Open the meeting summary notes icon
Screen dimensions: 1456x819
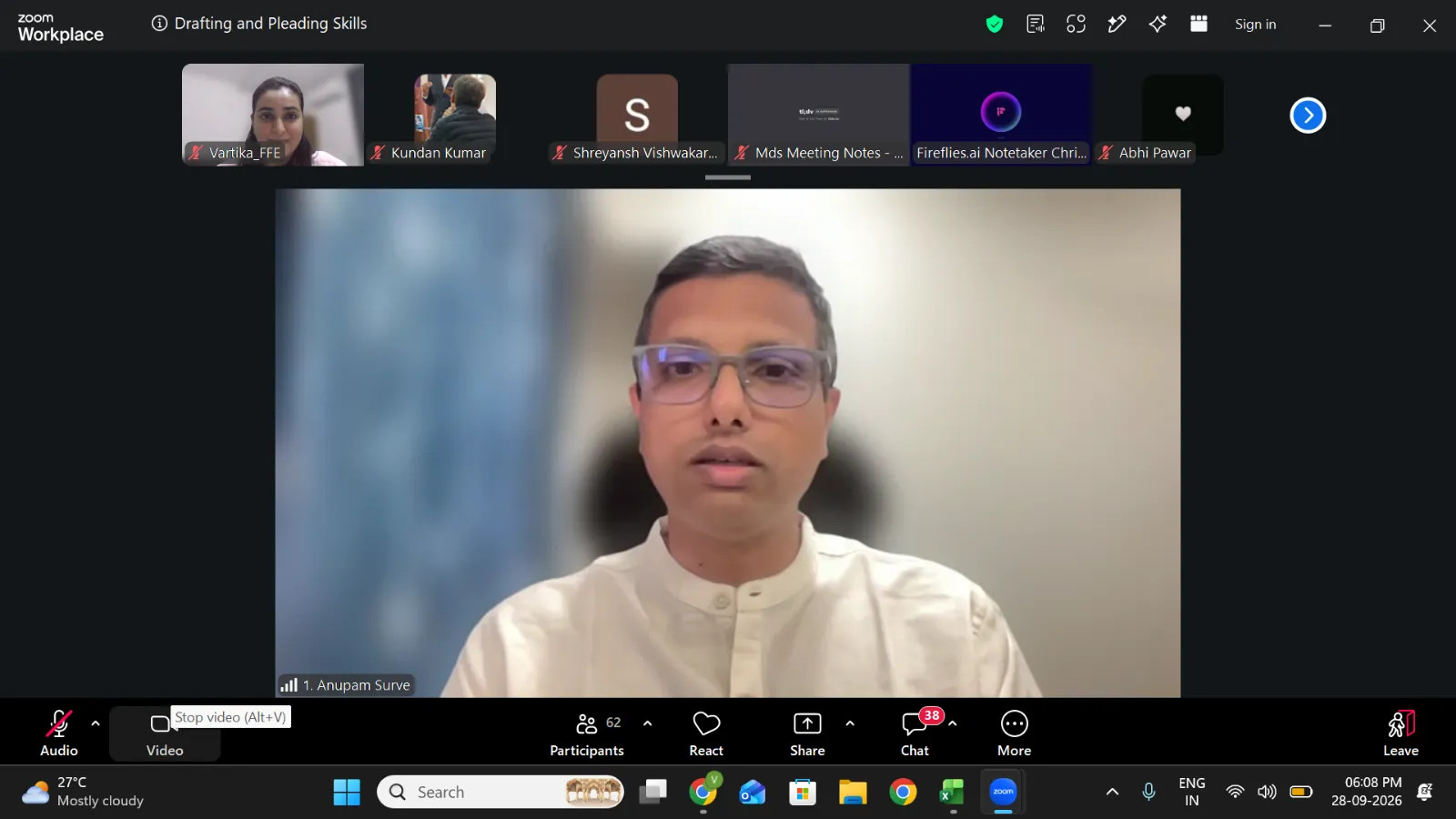pos(1036,25)
